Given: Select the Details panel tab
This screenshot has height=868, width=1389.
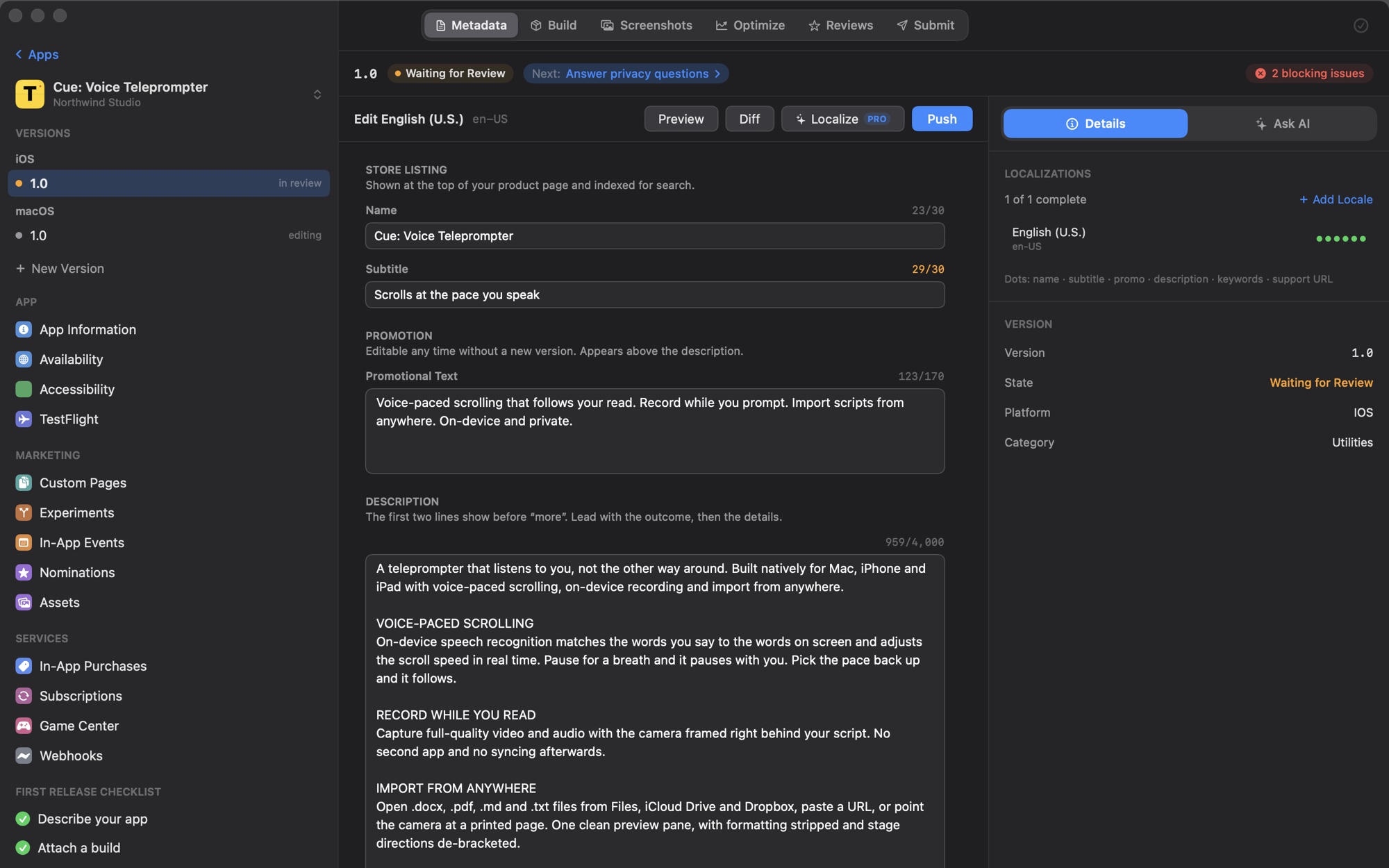Looking at the screenshot, I should point(1095,124).
